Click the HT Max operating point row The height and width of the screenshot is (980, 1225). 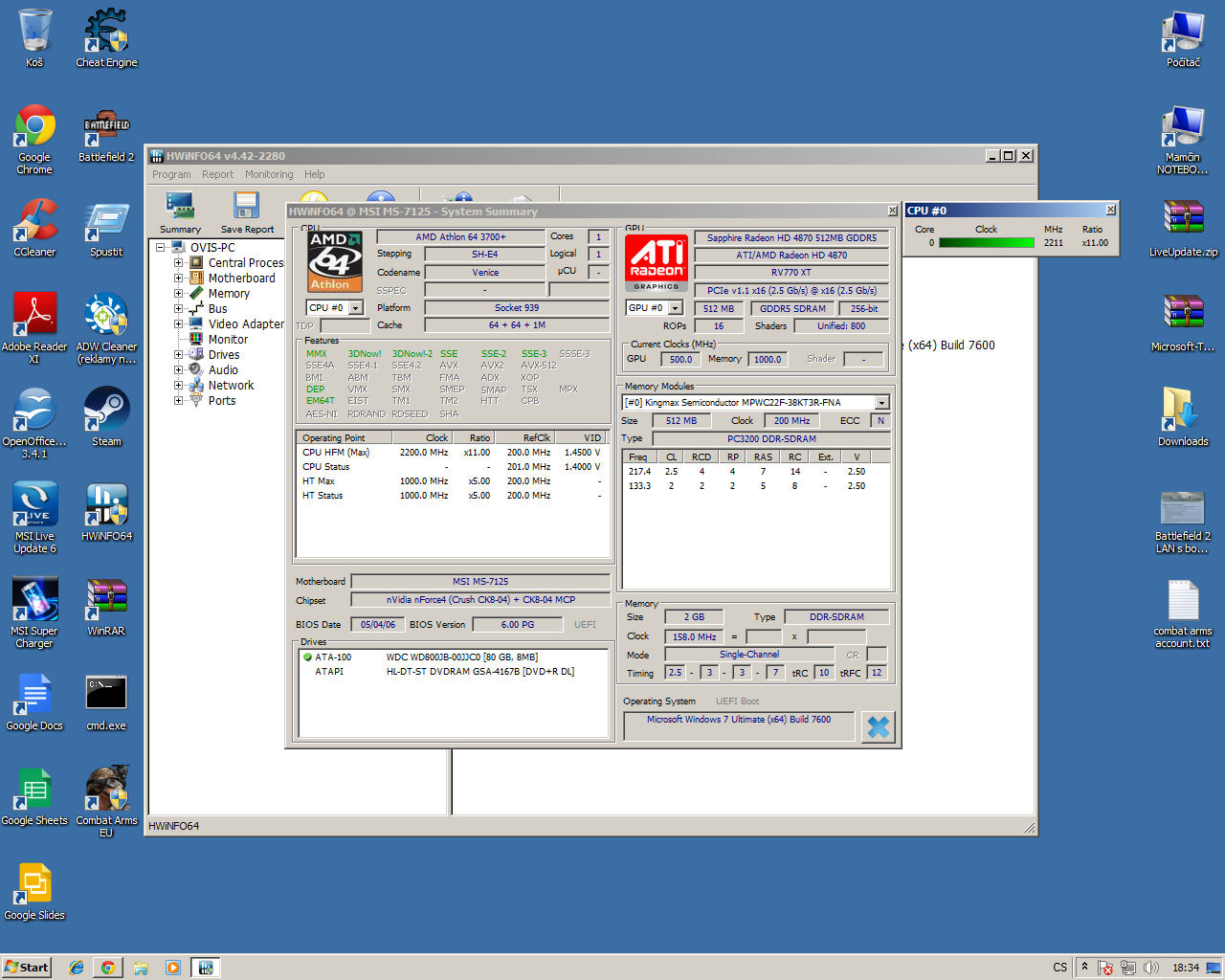pos(453,480)
